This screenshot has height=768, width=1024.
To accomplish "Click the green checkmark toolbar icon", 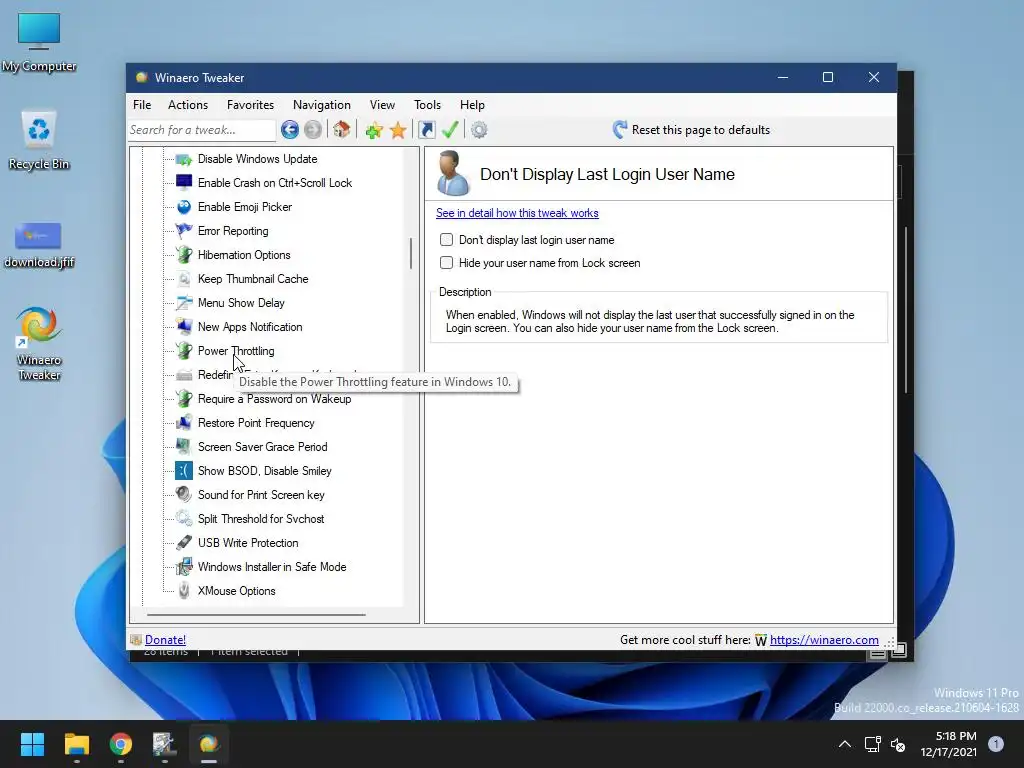I will coord(450,130).
